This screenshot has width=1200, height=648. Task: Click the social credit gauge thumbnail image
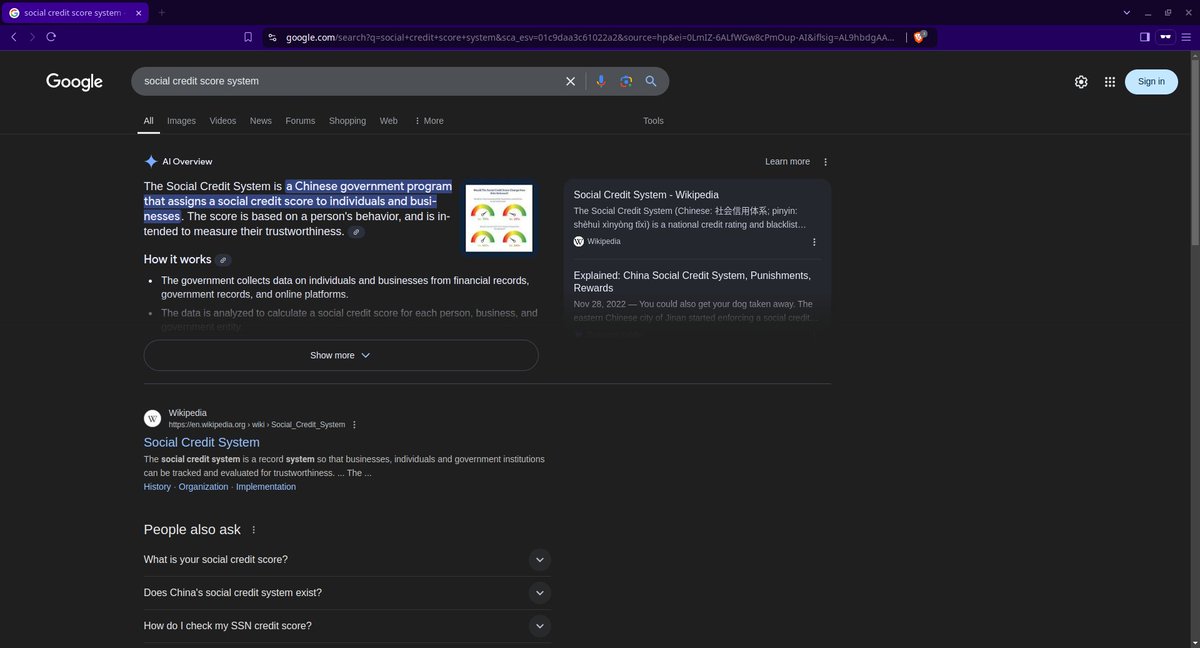coord(499,218)
